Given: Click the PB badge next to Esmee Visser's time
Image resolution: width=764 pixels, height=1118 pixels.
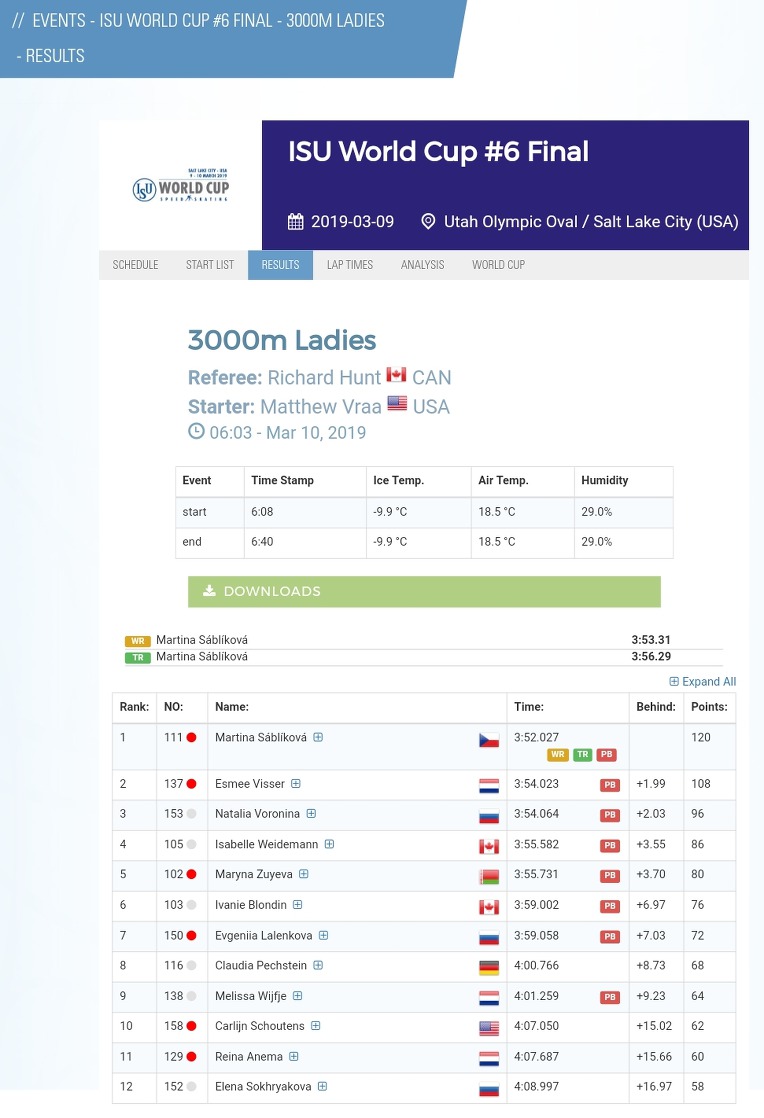Looking at the screenshot, I should pyautogui.click(x=609, y=785).
